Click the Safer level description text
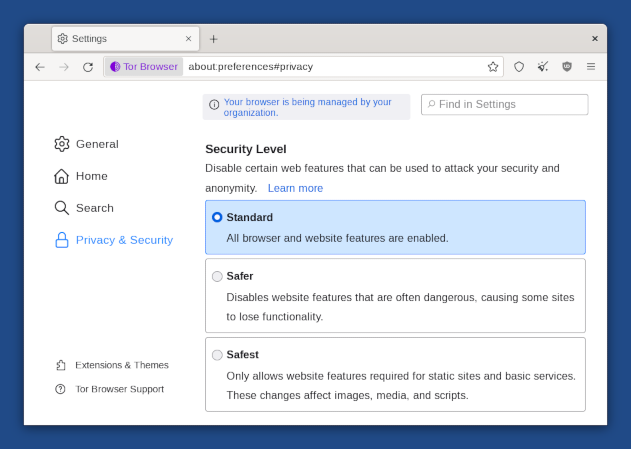 click(x=400, y=307)
